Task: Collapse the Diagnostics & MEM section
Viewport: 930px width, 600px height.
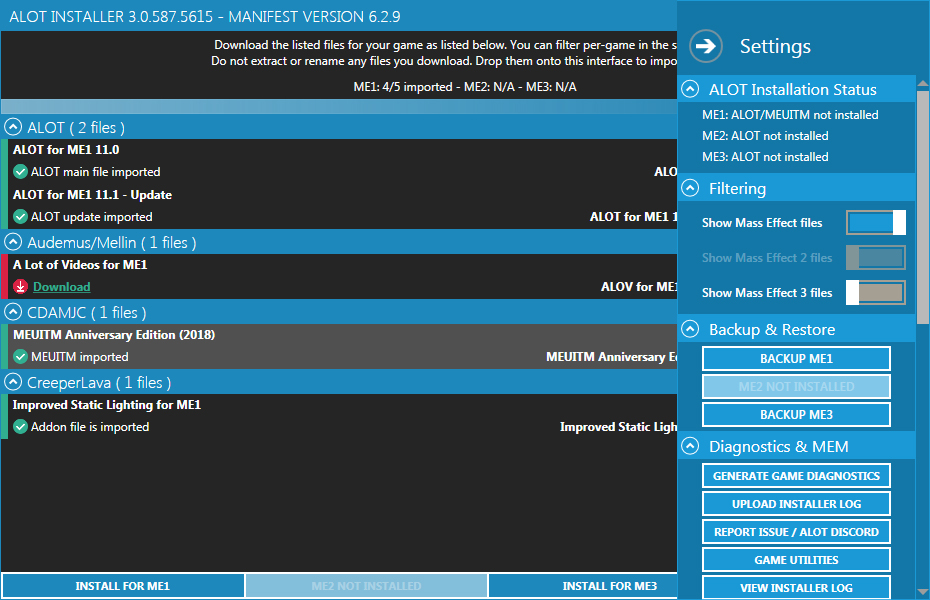Action: click(x=690, y=446)
